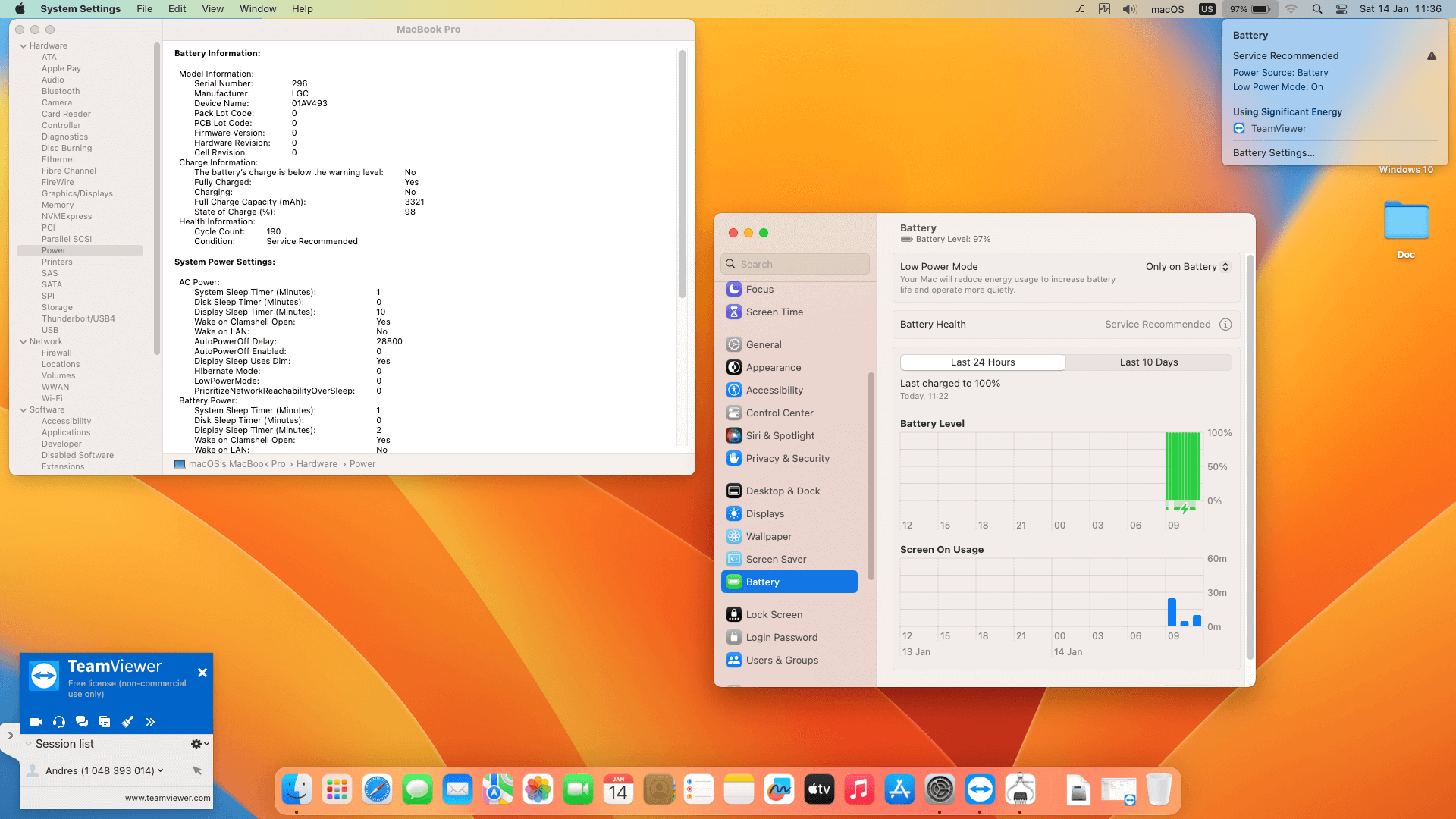This screenshot has width=1456, height=819.
Task: Open the Window menu
Action: click(258, 9)
